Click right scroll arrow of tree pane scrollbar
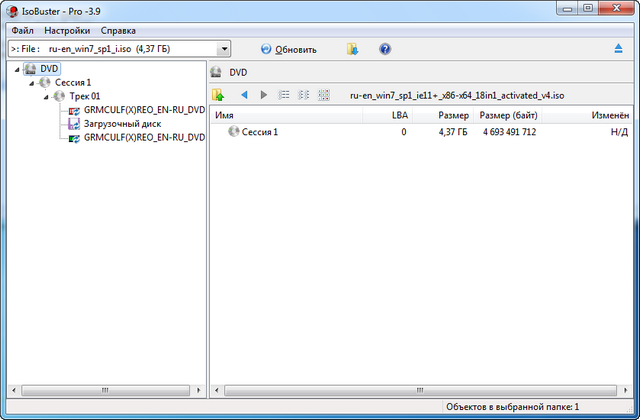 [x=199, y=391]
